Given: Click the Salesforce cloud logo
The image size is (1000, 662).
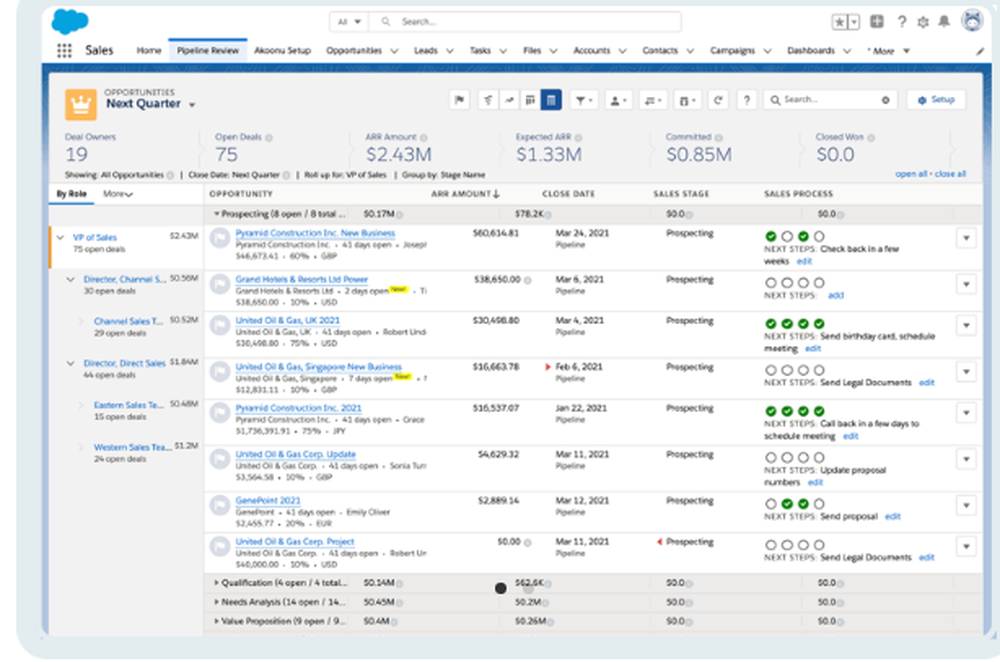Looking at the screenshot, I should pos(70,21).
